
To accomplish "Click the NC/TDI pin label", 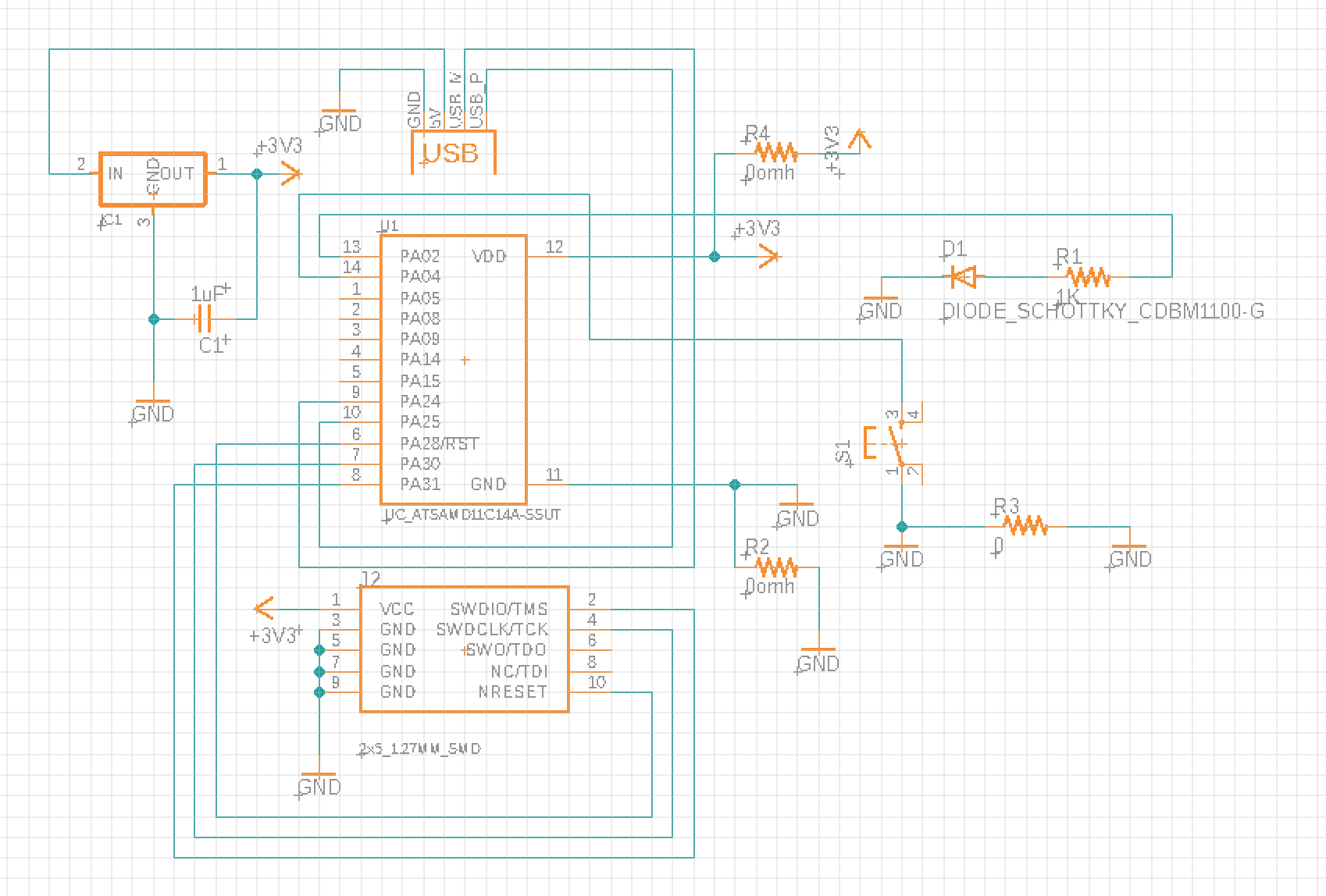I will [x=519, y=671].
